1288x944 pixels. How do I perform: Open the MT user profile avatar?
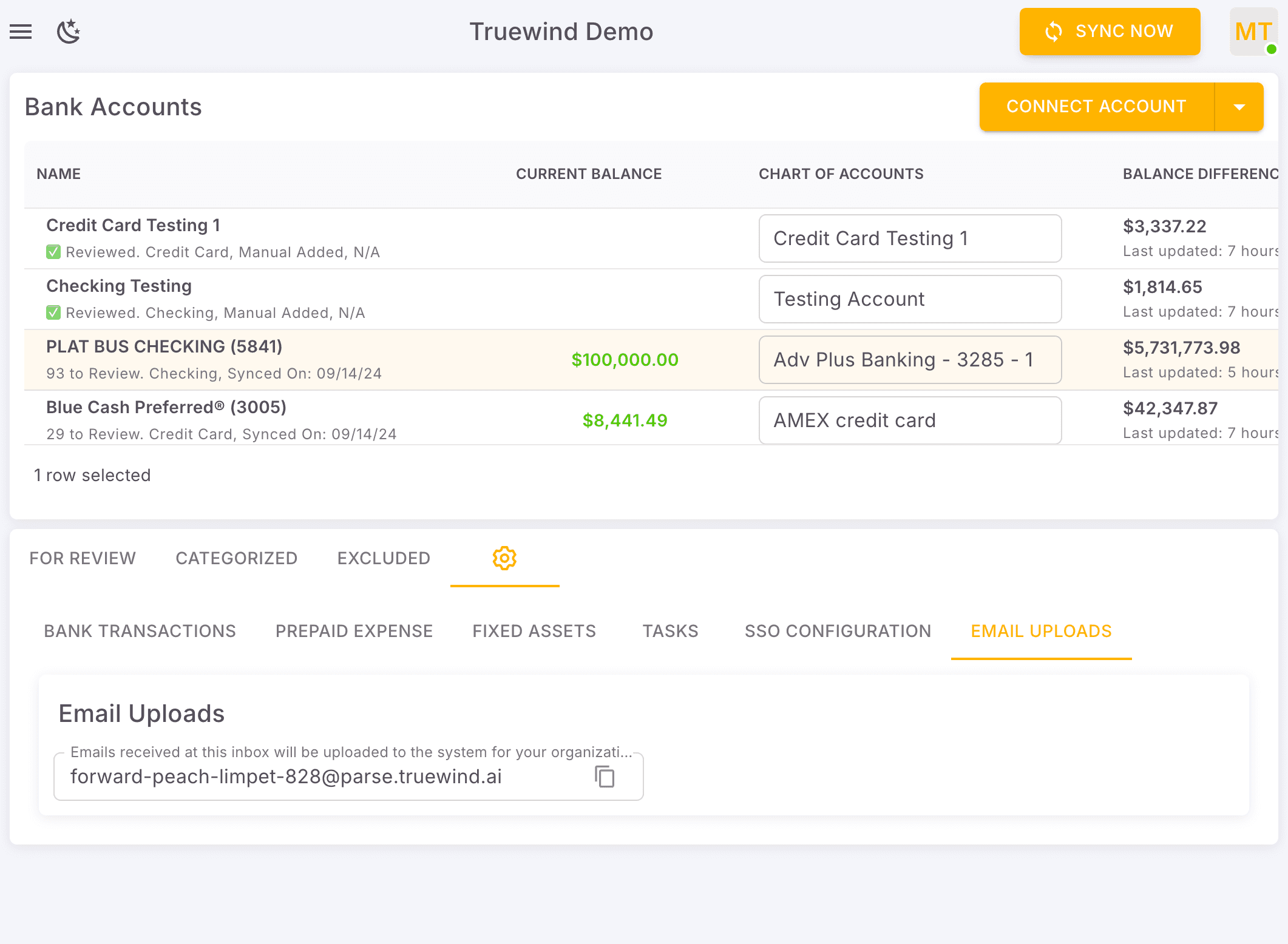[1252, 32]
